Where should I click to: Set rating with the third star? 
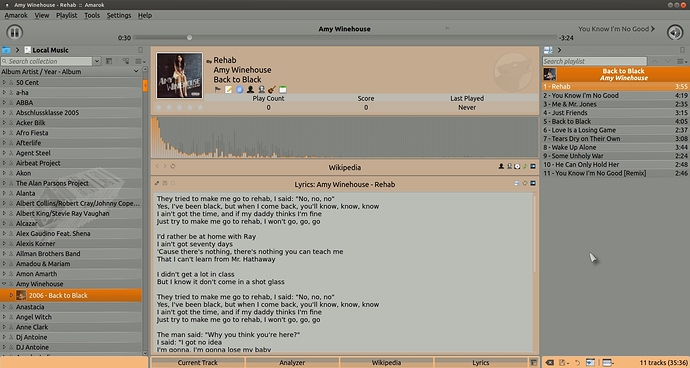coord(180,107)
